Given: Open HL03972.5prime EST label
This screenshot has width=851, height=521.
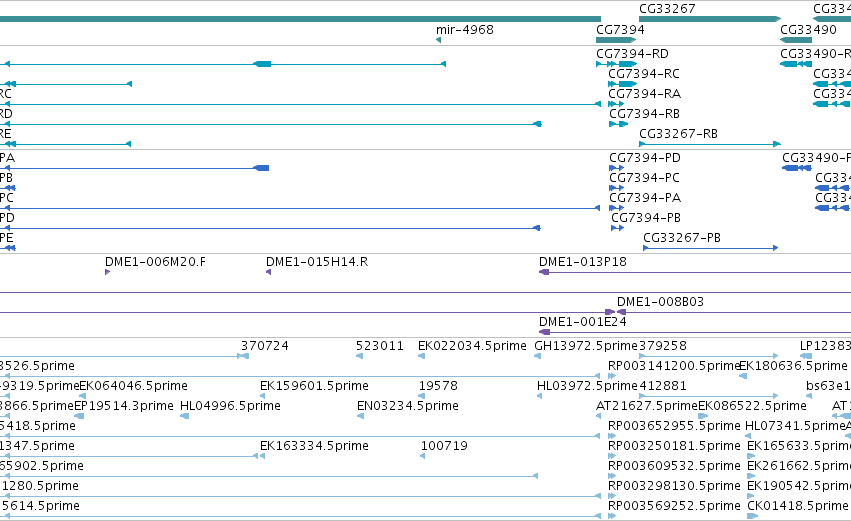Looking at the screenshot, I should [587, 386].
